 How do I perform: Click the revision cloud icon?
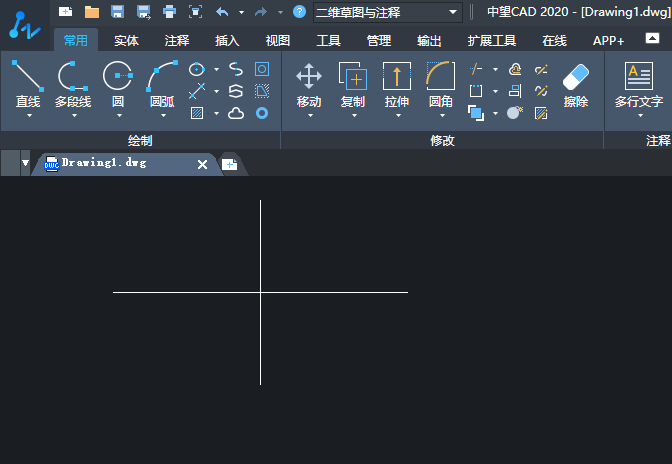point(236,113)
